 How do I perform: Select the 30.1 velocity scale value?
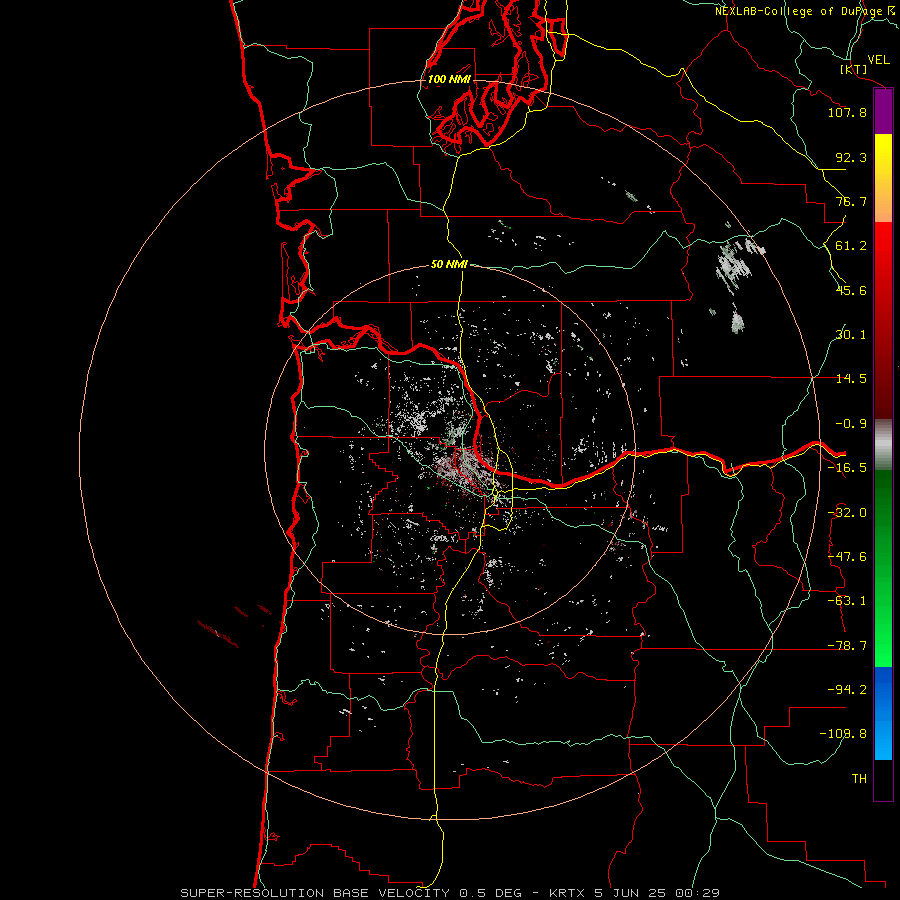click(851, 335)
